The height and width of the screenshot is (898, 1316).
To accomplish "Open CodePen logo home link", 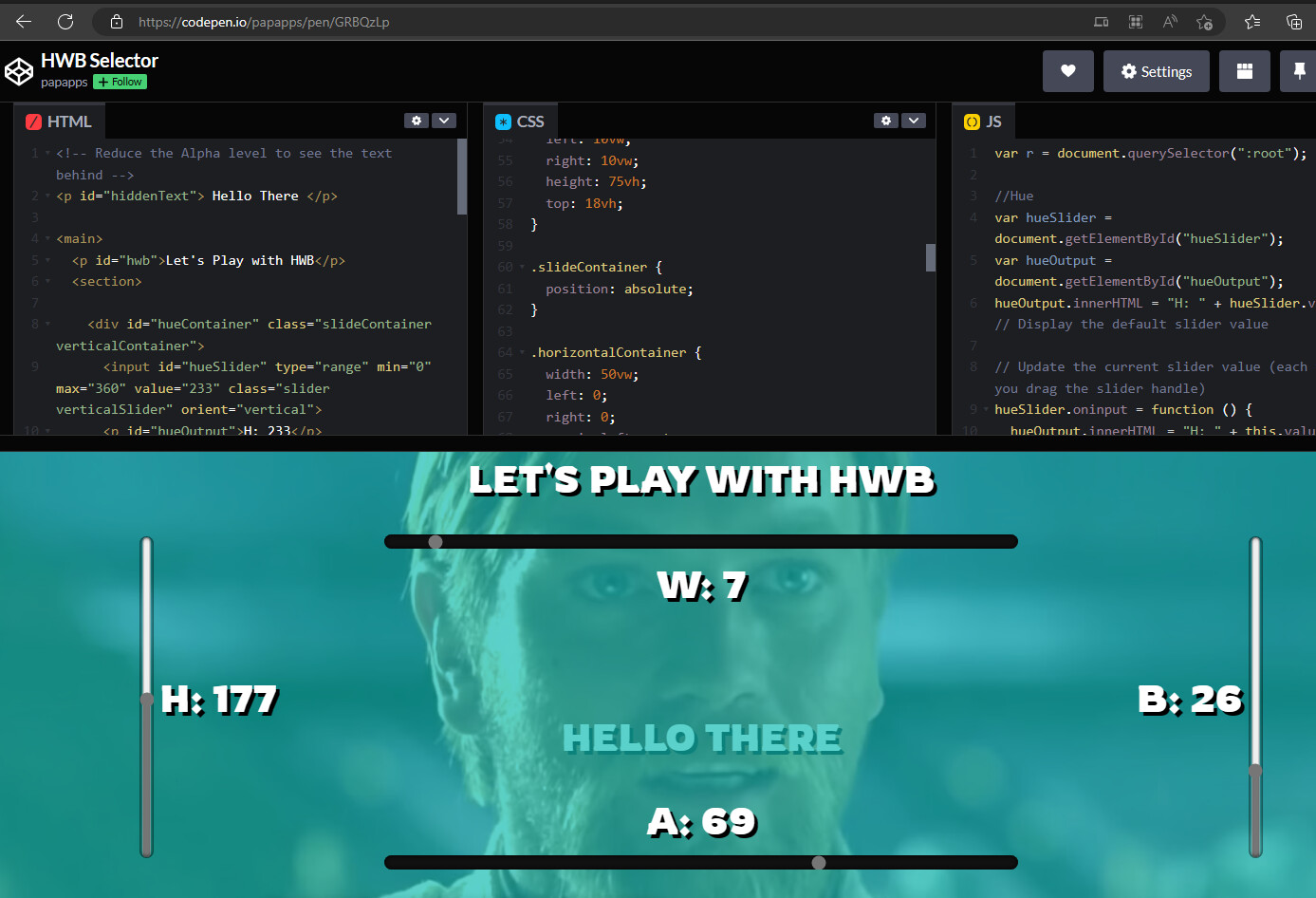I will 19,71.
